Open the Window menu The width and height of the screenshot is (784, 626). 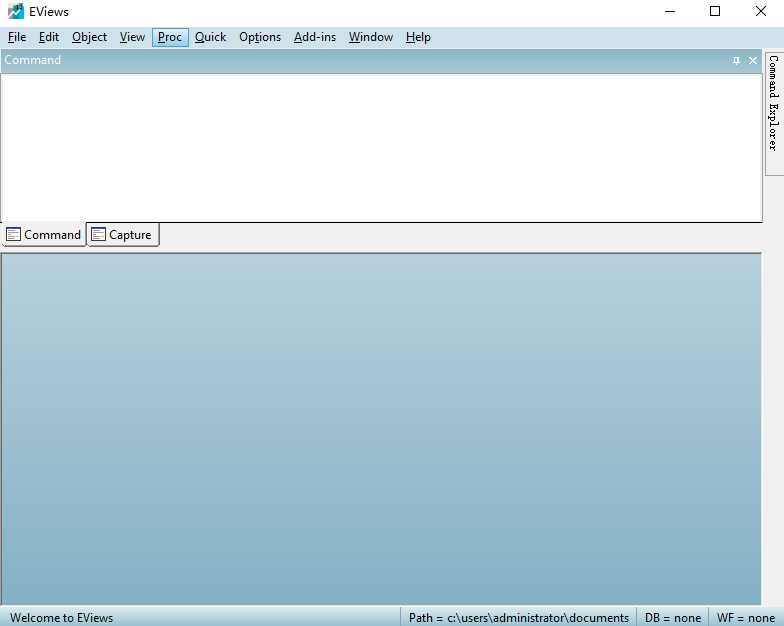pos(370,37)
